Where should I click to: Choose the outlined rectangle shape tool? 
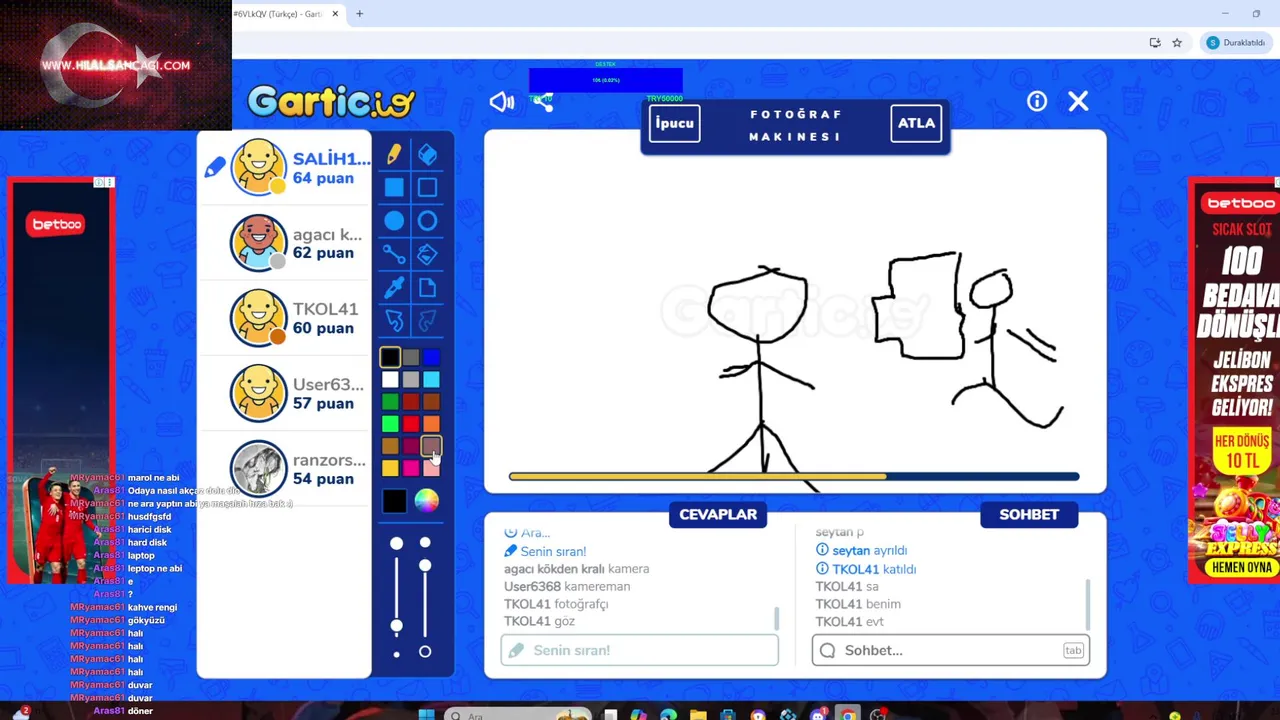coord(427,187)
